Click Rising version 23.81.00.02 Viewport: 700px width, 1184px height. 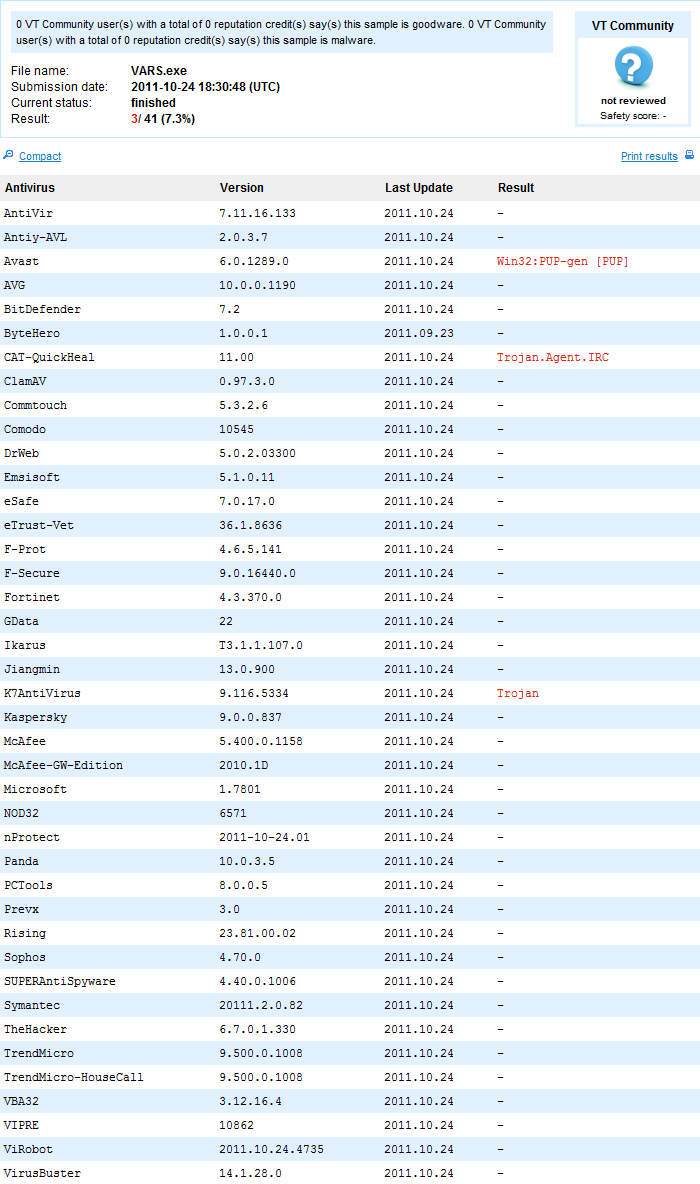click(257, 933)
